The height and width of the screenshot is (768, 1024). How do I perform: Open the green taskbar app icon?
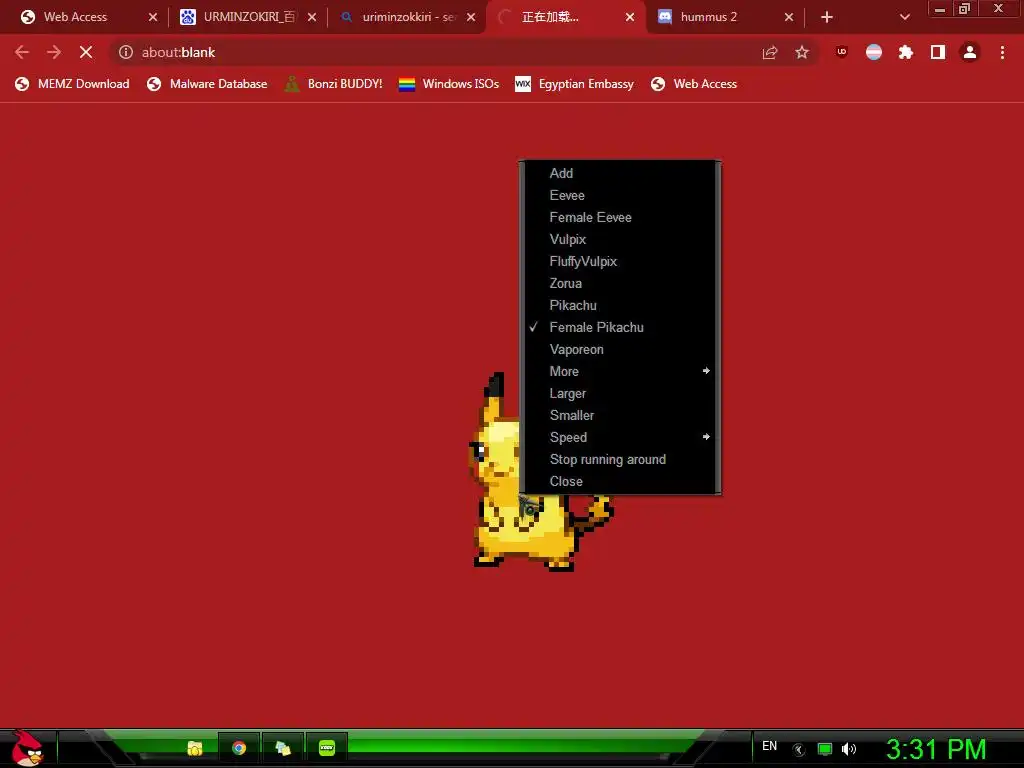pyautogui.click(x=327, y=748)
